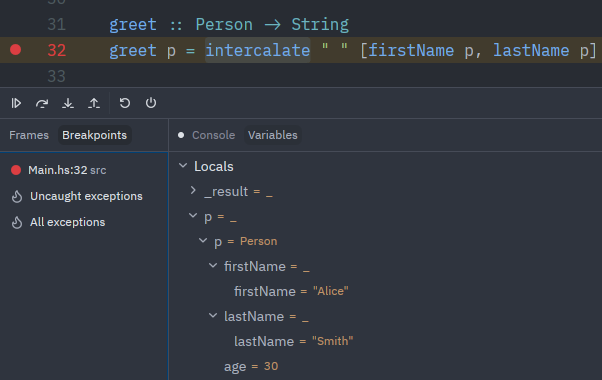The height and width of the screenshot is (380, 602).
Task: Toggle Main.hs:32 breakpoint in list
Action: tap(16, 170)
